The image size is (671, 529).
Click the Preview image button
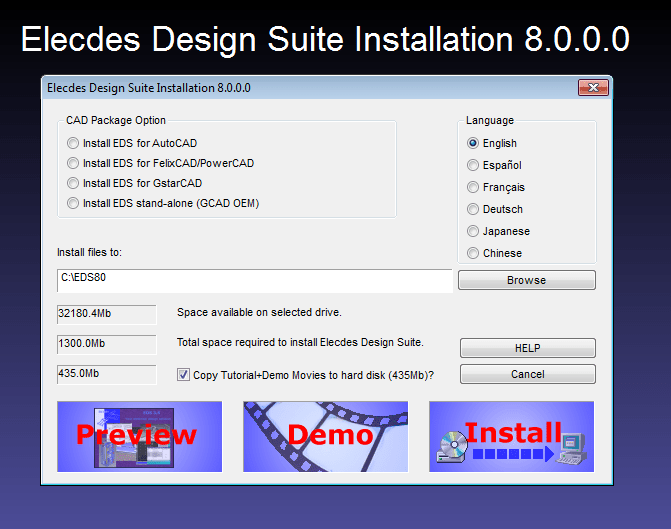click(140, 437)
